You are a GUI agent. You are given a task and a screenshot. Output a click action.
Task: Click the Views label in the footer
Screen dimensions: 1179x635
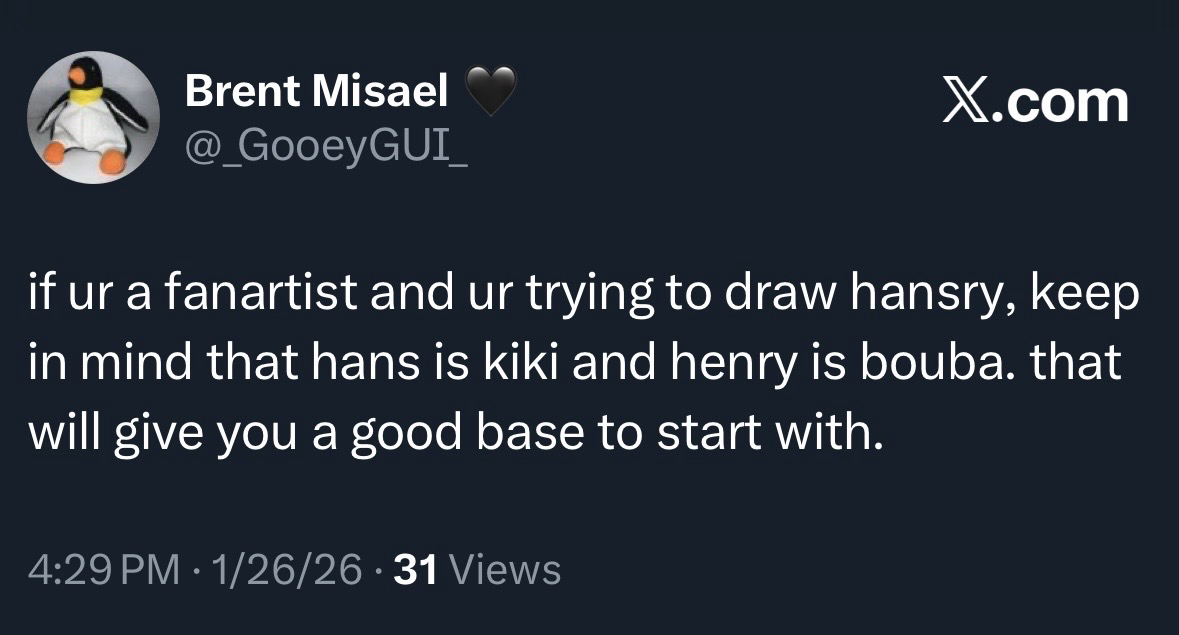pos(506,570)
